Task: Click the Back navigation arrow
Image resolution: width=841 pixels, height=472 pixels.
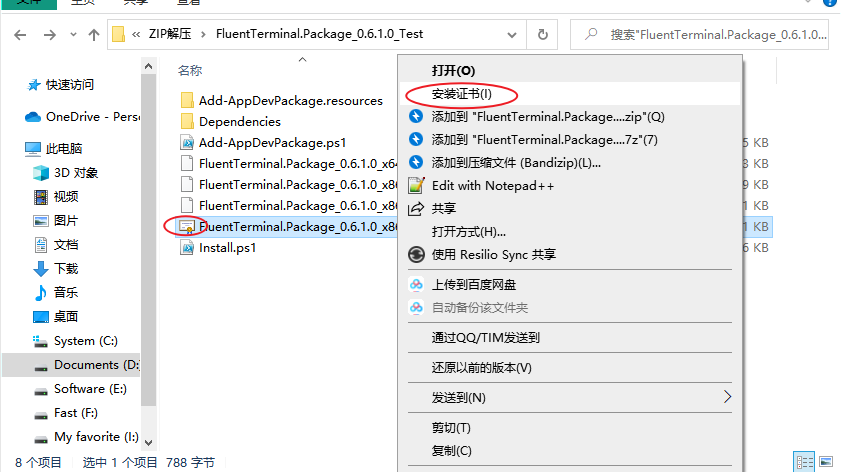Action: point(20,35)
